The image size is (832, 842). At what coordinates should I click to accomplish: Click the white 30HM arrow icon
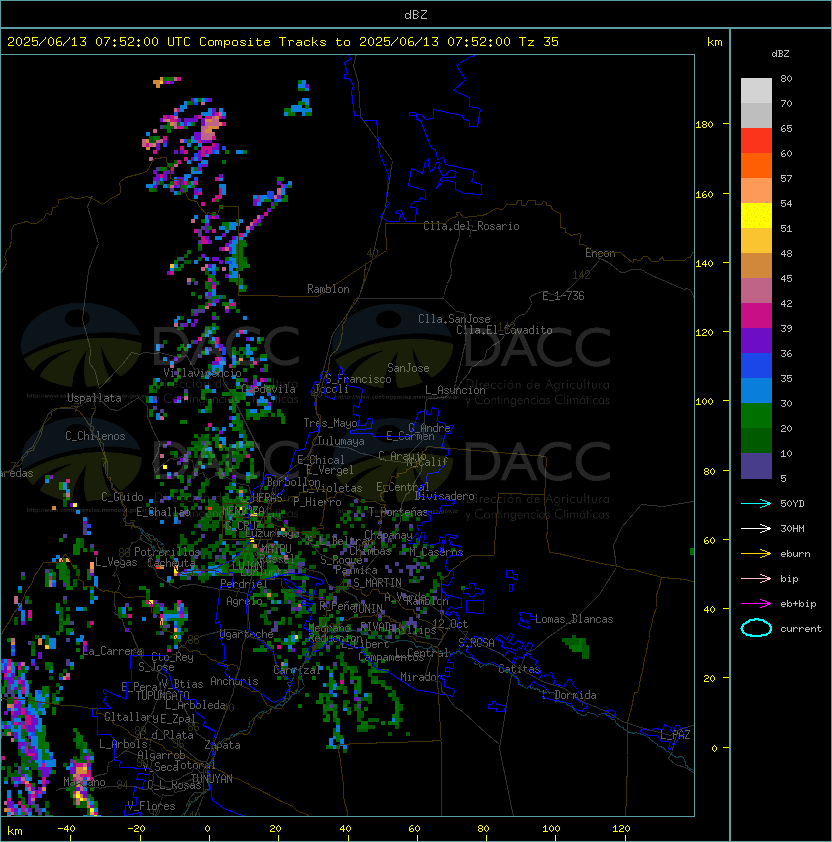tap(756, 528)
